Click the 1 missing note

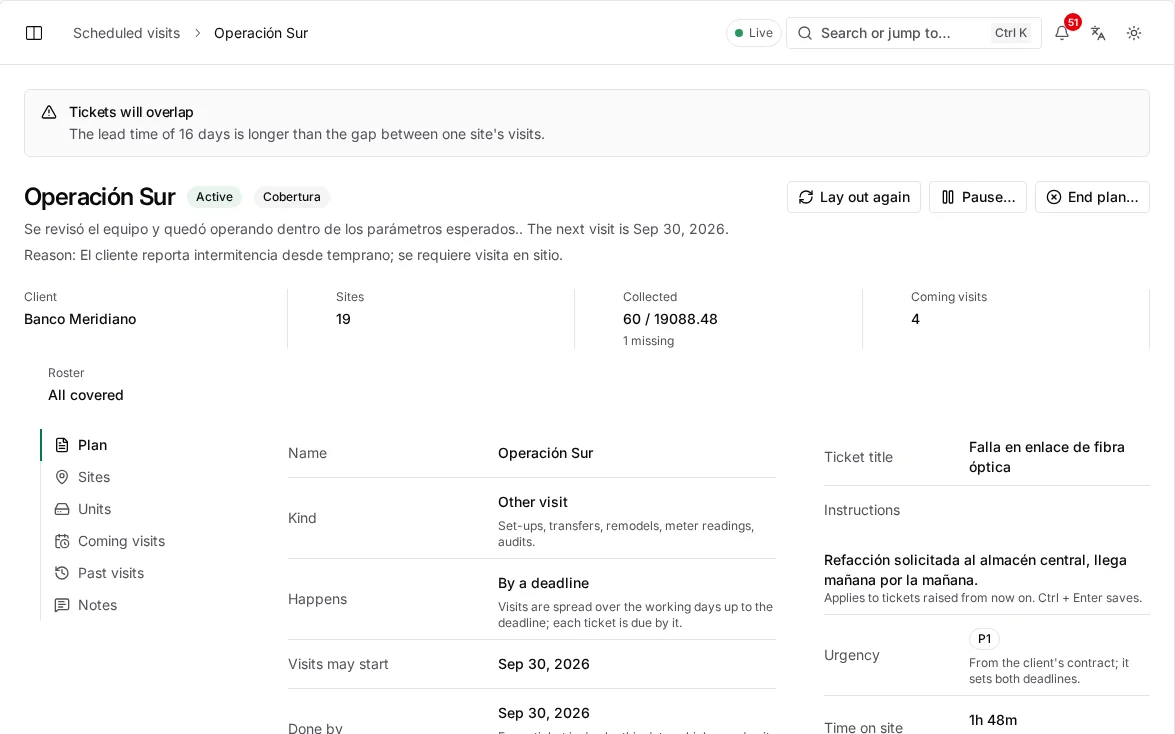click(648, 341)
